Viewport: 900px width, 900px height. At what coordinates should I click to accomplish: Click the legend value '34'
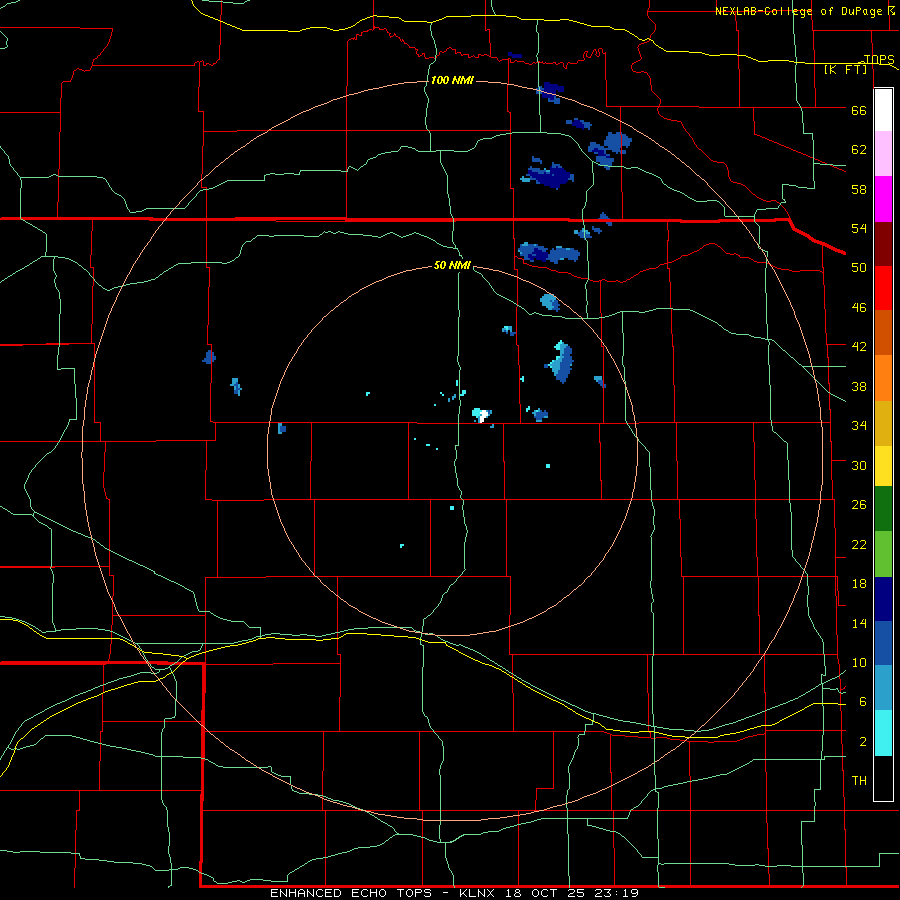(x=859, y=426)
